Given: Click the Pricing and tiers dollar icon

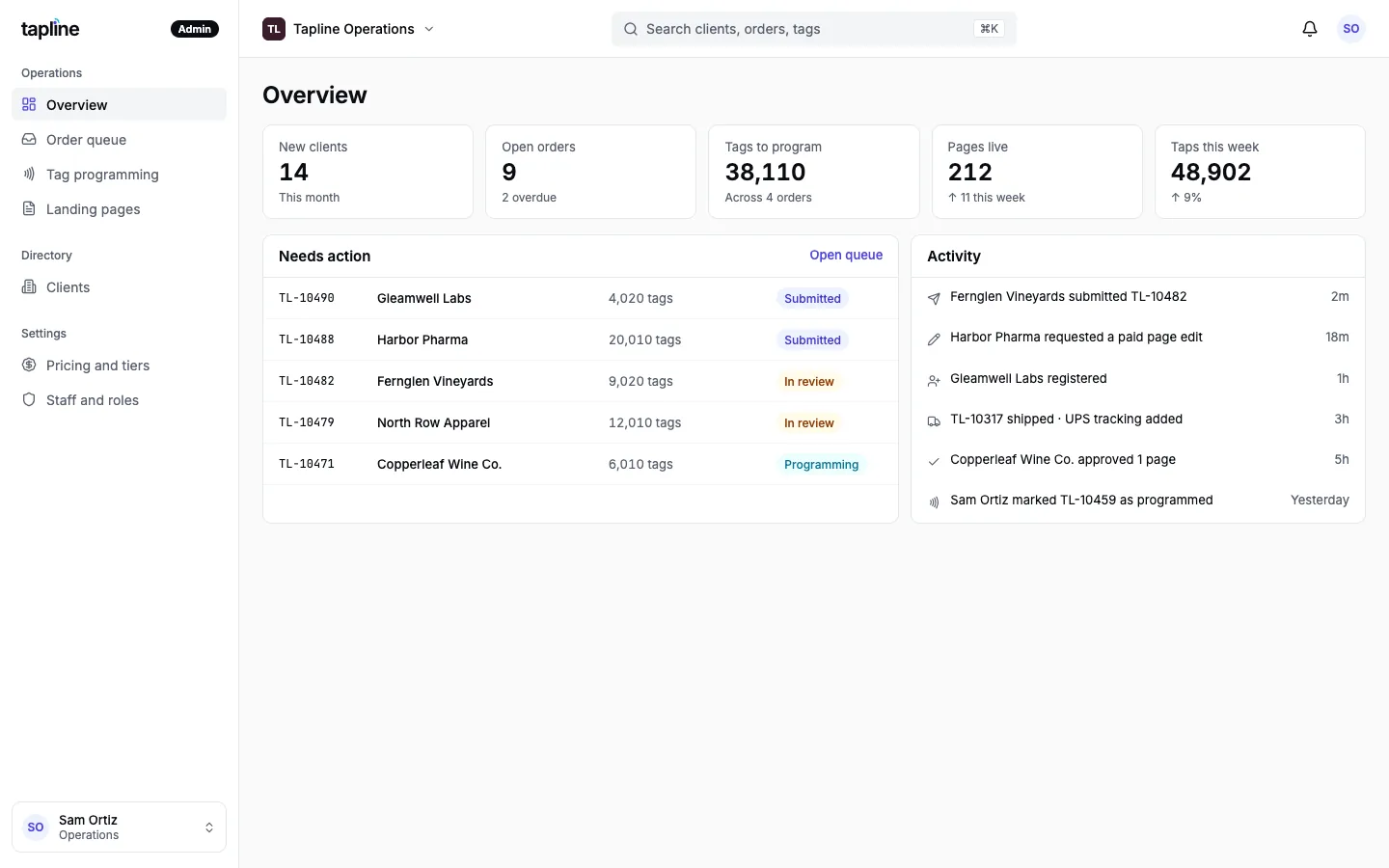Looking at the screenshot, I should click(x=29, y=365).
